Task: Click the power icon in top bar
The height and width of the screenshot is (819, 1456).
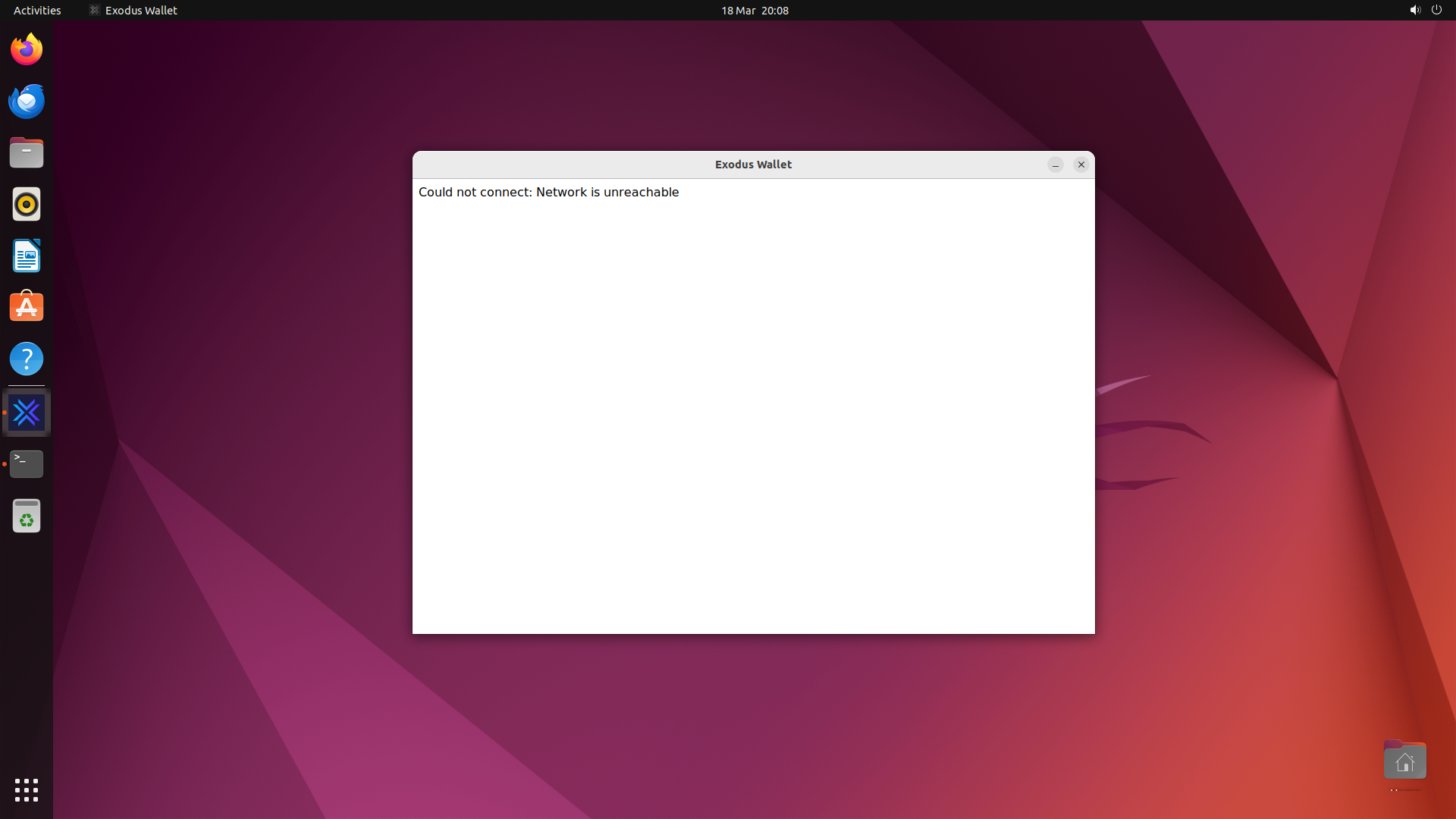Action: pyautogui.click(x=1436, y=10)
